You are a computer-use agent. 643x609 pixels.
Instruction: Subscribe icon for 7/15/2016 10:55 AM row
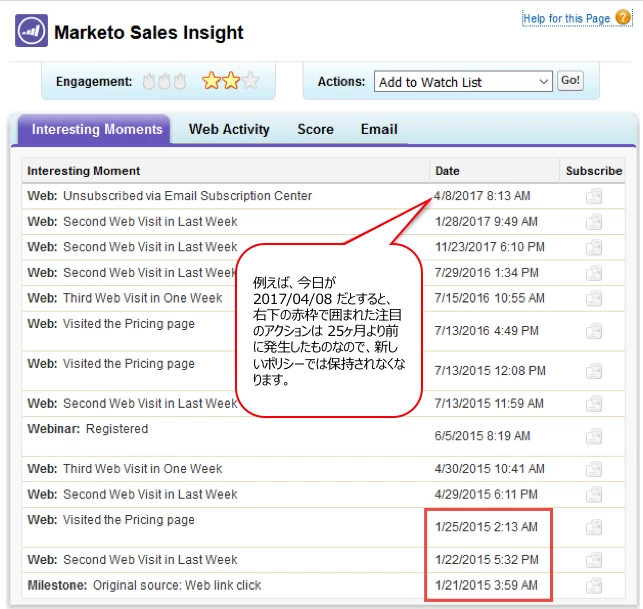click(x=594, y=299)
